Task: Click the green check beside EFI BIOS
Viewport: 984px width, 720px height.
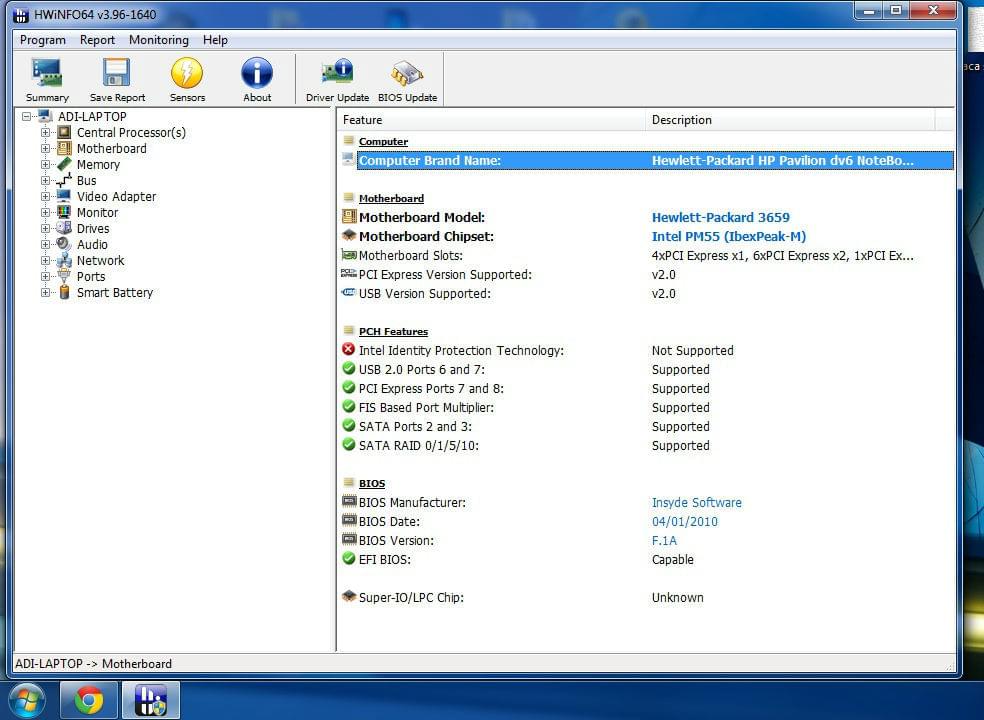Action: coord(349,558)
